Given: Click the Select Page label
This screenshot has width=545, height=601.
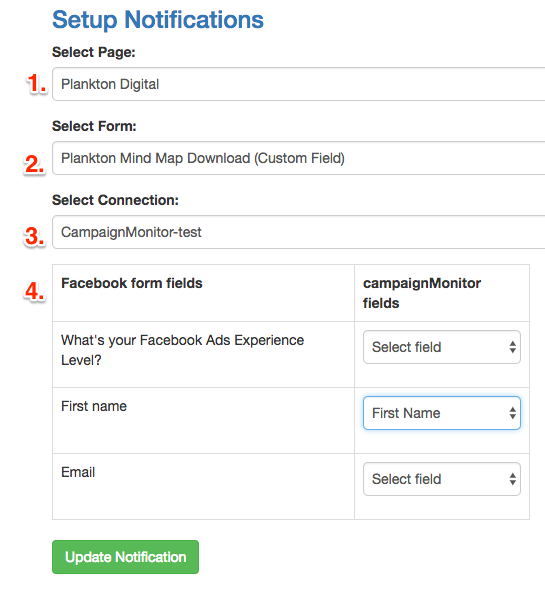Looking at the screenshot, I should (94, 52).
